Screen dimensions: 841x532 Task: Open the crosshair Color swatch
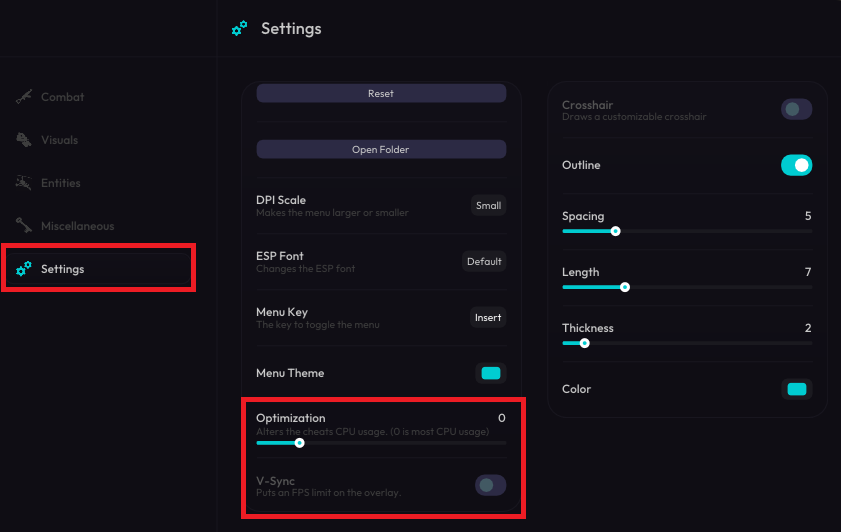(796, 389)
